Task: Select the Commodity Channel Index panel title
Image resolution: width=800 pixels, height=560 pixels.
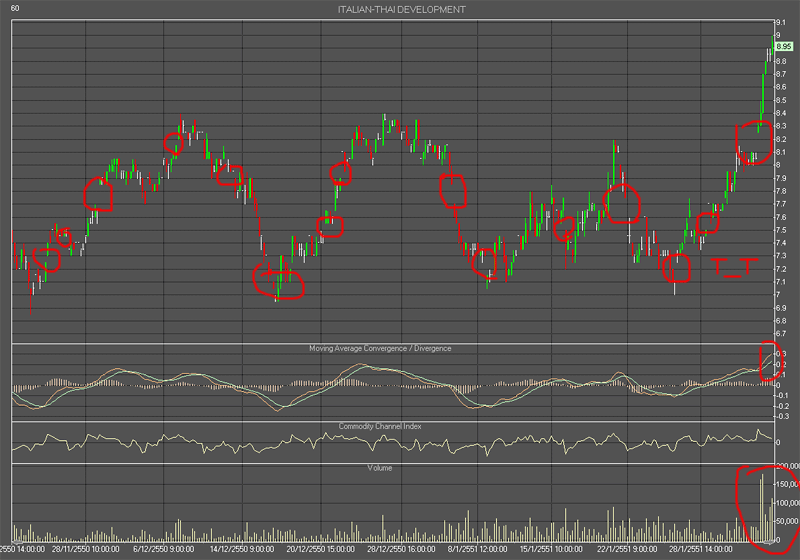Action: tap(380, 426)
